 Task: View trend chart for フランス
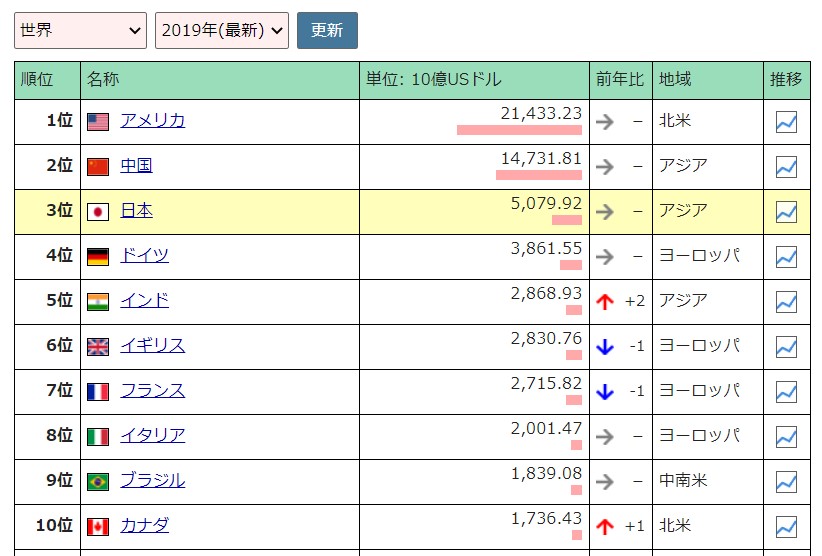point(786,392)
